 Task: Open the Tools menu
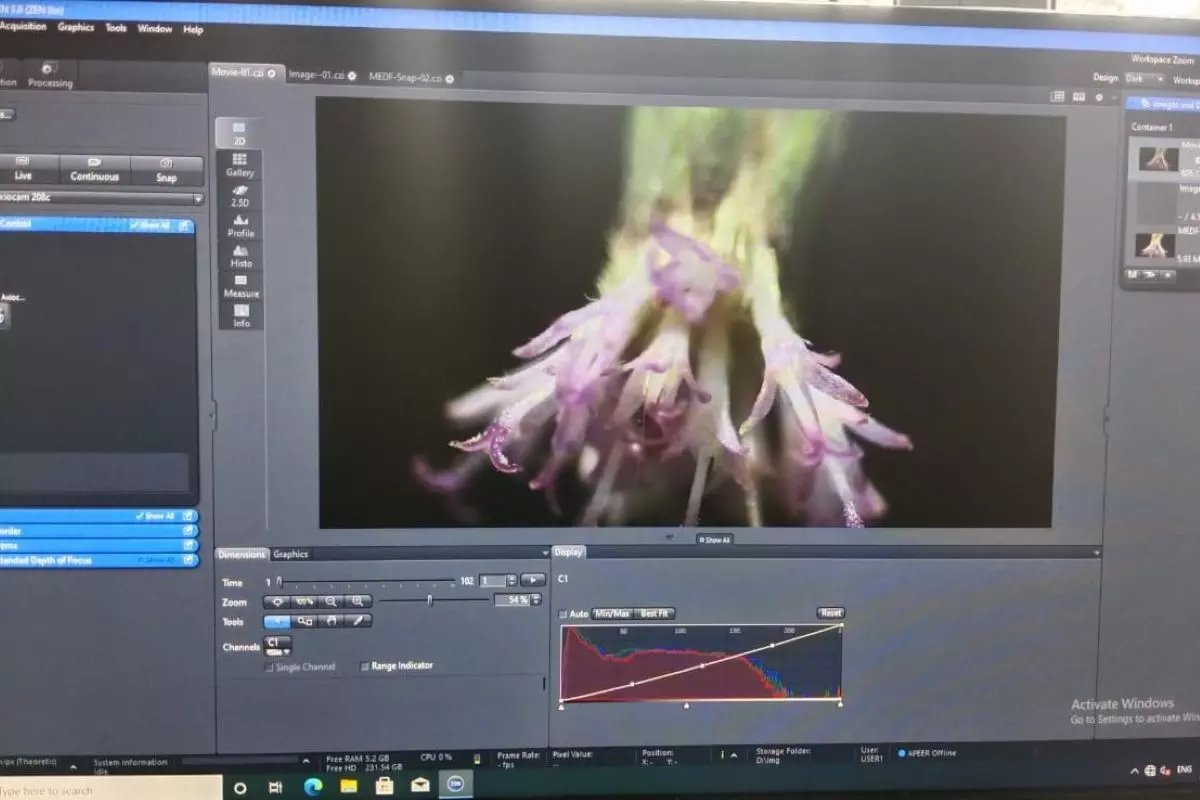[x=116, y=28]
